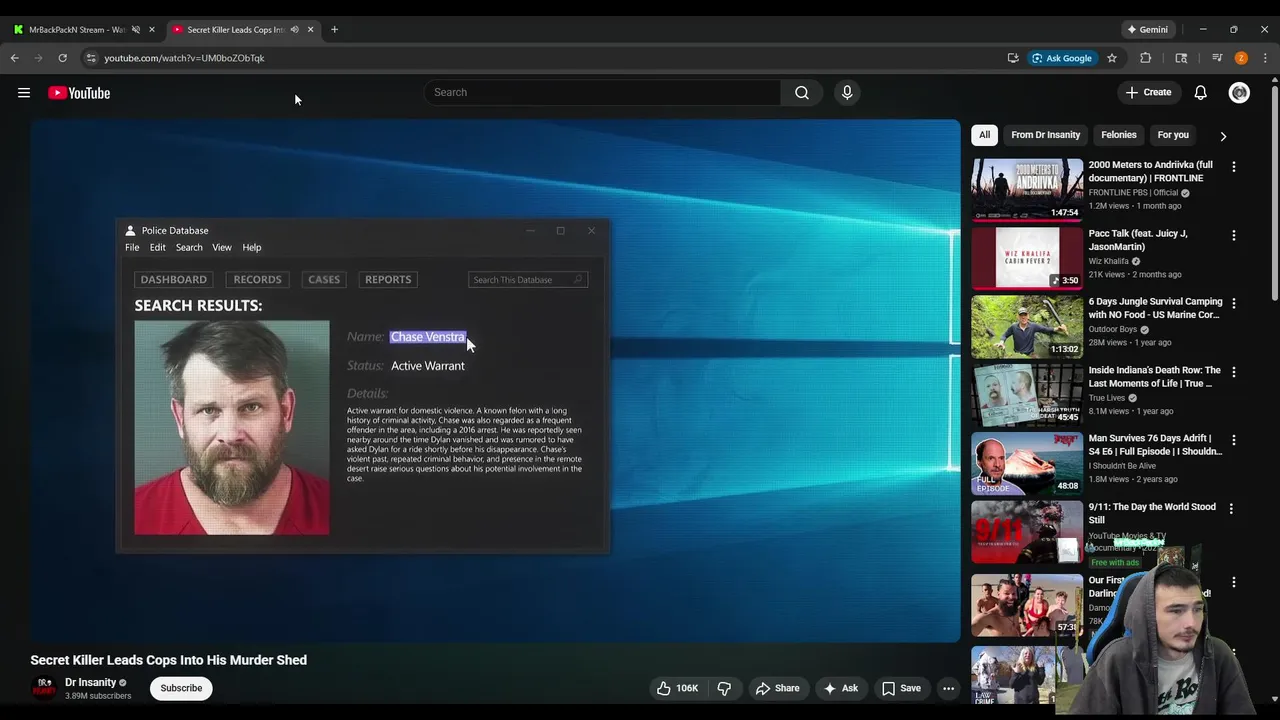Play Man Survives 76 Days Adrift thumbnail
This screenshot has width=1280, height=720.
coord(1027,463)
